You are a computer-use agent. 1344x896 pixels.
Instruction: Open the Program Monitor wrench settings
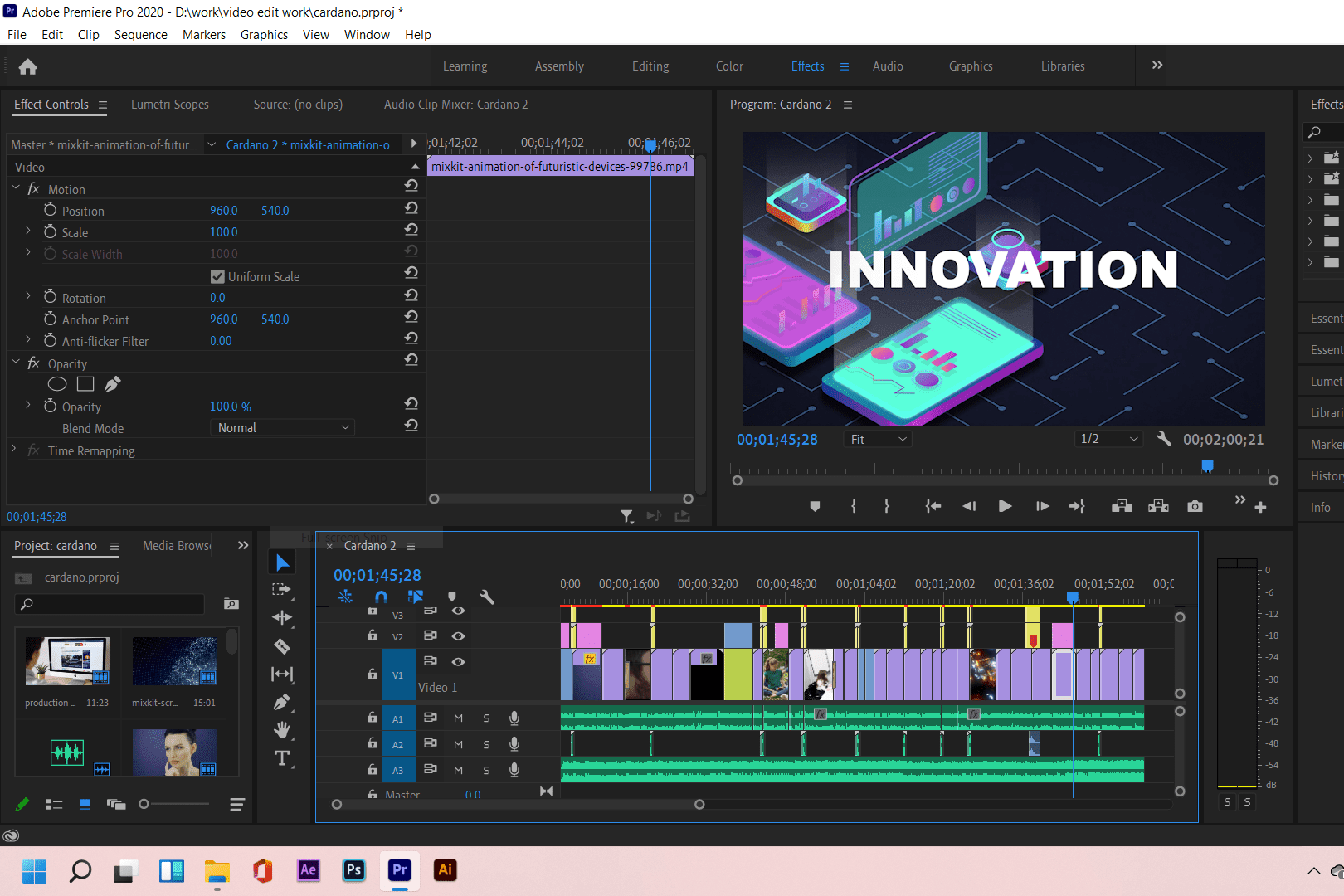click(1164, 439)
